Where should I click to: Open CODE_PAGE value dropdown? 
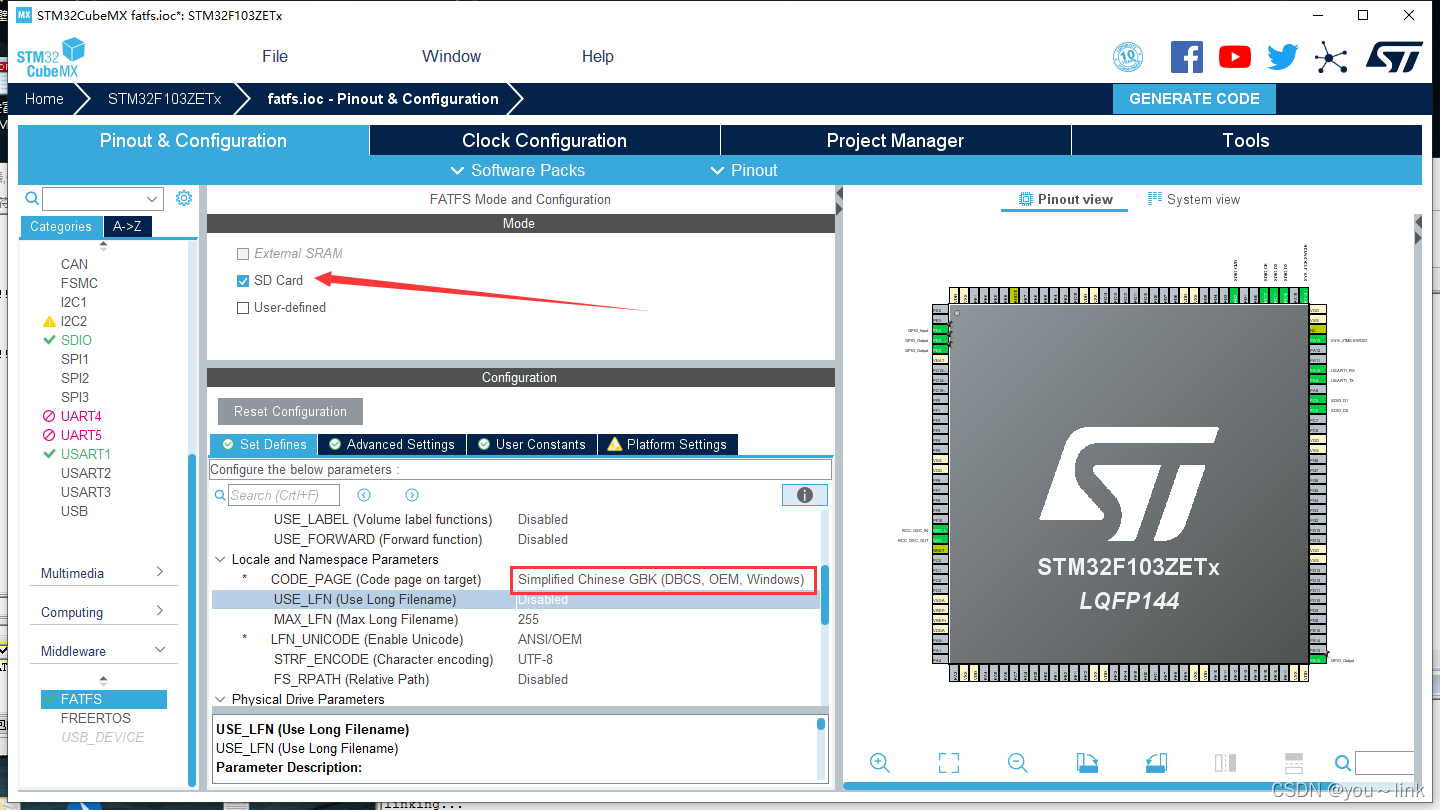661,579
